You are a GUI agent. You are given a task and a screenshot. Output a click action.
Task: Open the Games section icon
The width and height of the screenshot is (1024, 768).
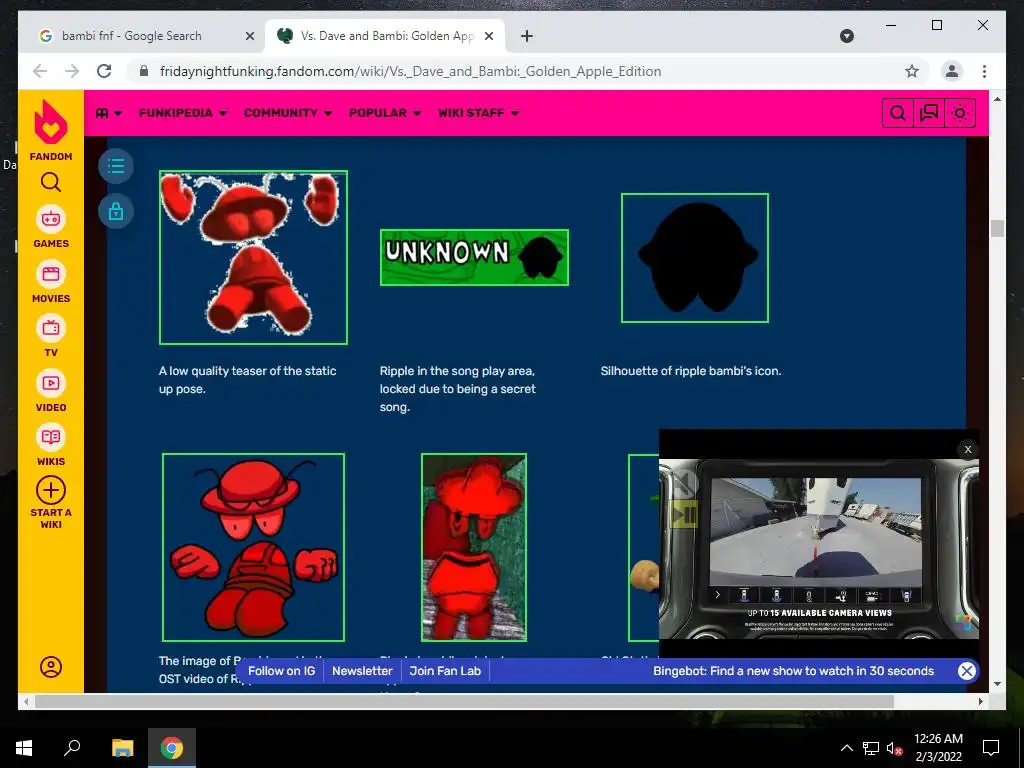50,219
